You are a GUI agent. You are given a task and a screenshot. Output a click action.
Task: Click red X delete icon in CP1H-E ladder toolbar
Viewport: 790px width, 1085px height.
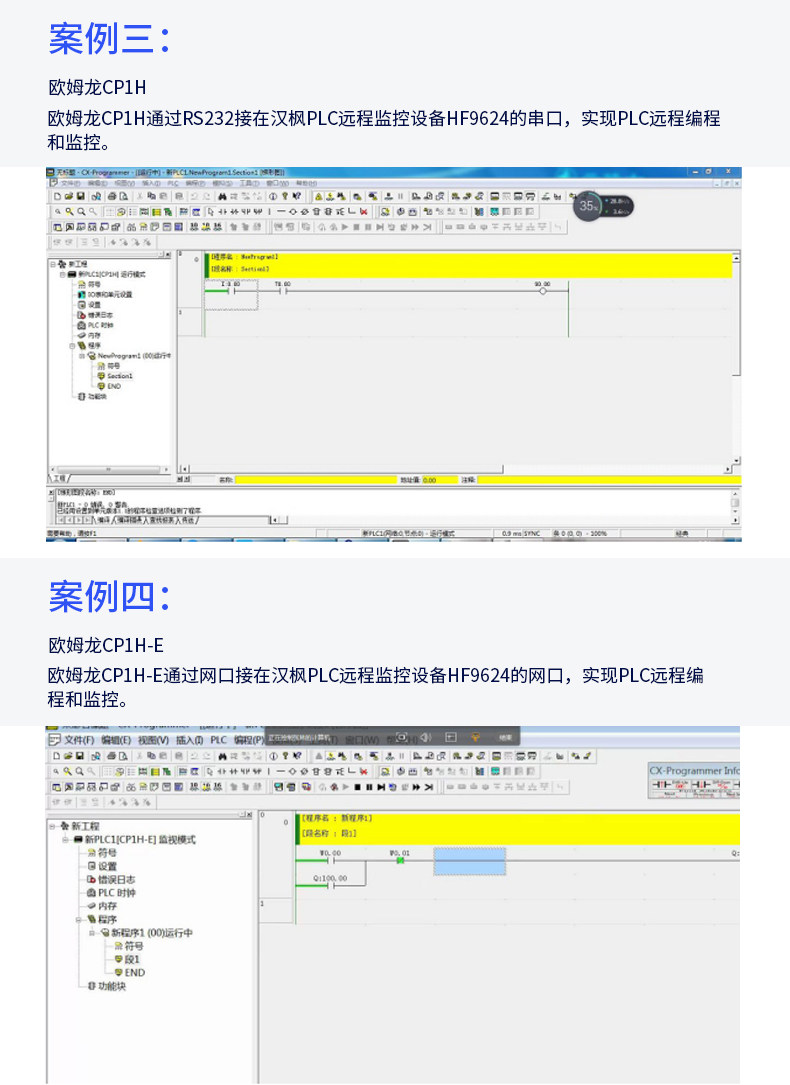[x=363, y=772]
